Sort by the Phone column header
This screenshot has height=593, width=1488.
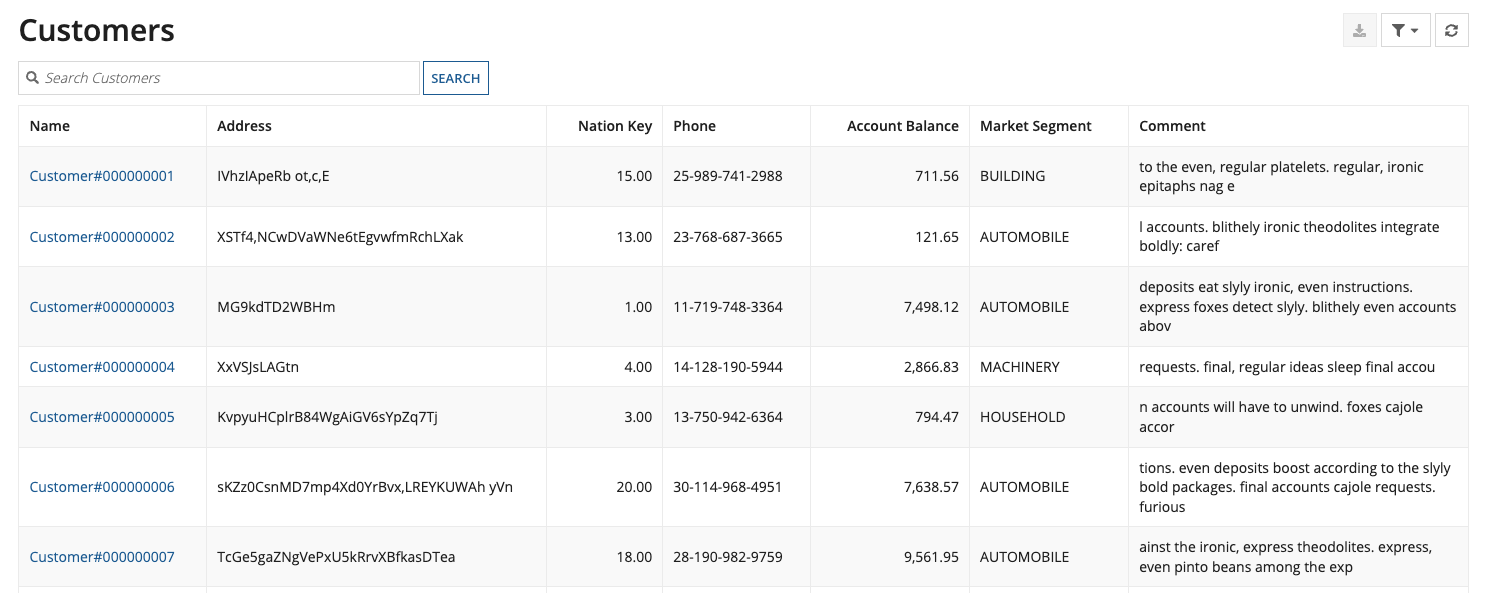pos(694,126)
